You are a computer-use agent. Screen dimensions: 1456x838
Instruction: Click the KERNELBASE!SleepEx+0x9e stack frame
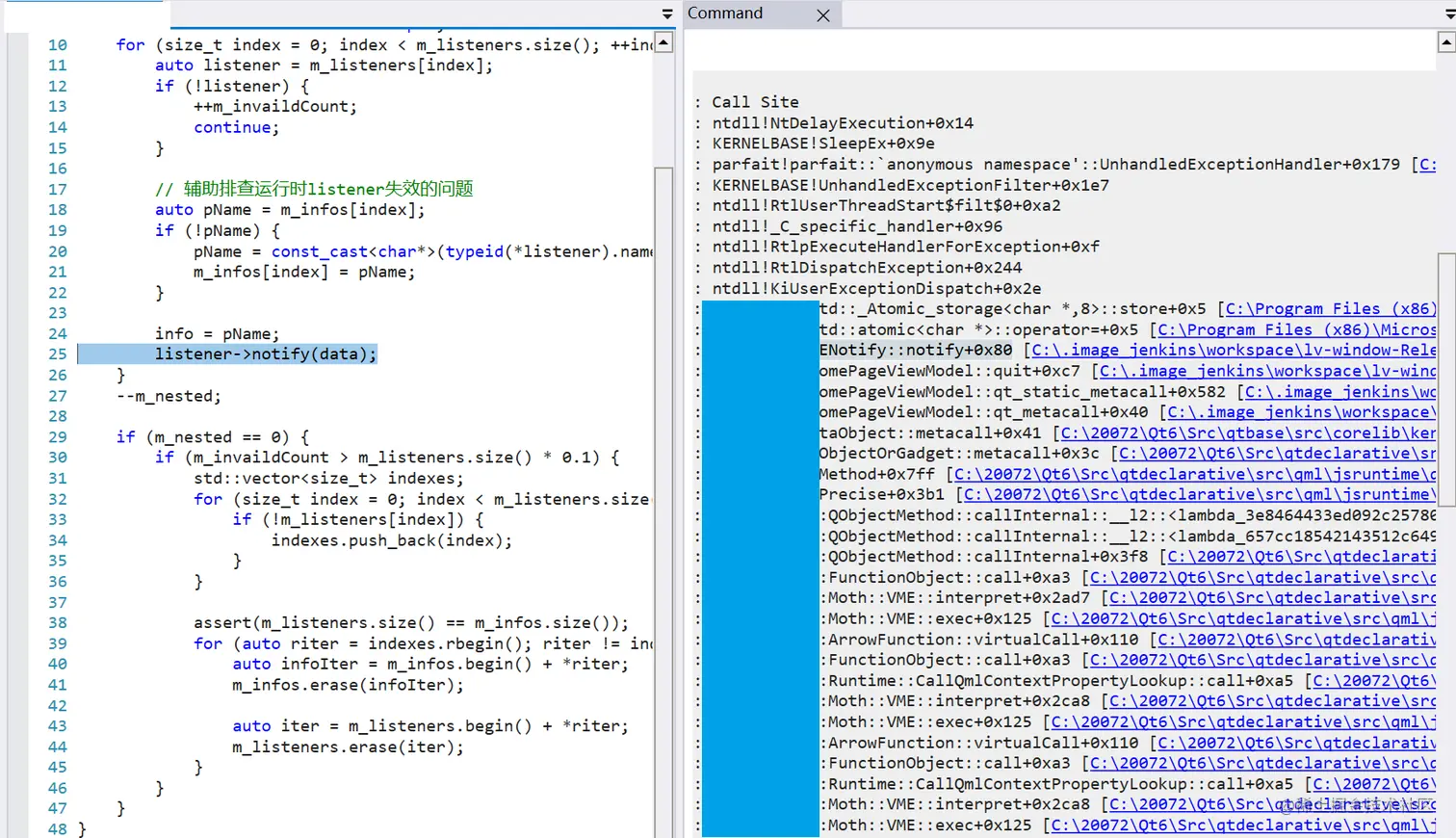[x=823, y=143]
